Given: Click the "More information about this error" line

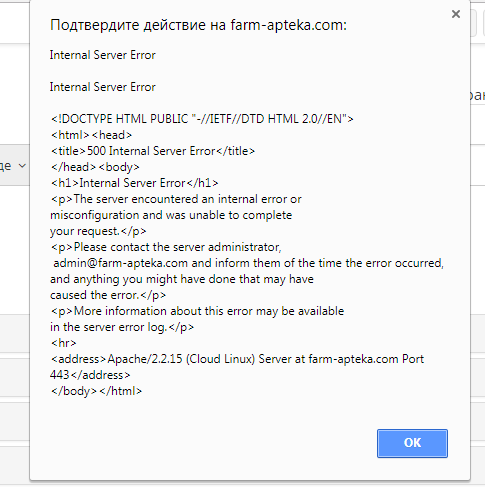Looking at the screenshot, I should coord(197,311).
